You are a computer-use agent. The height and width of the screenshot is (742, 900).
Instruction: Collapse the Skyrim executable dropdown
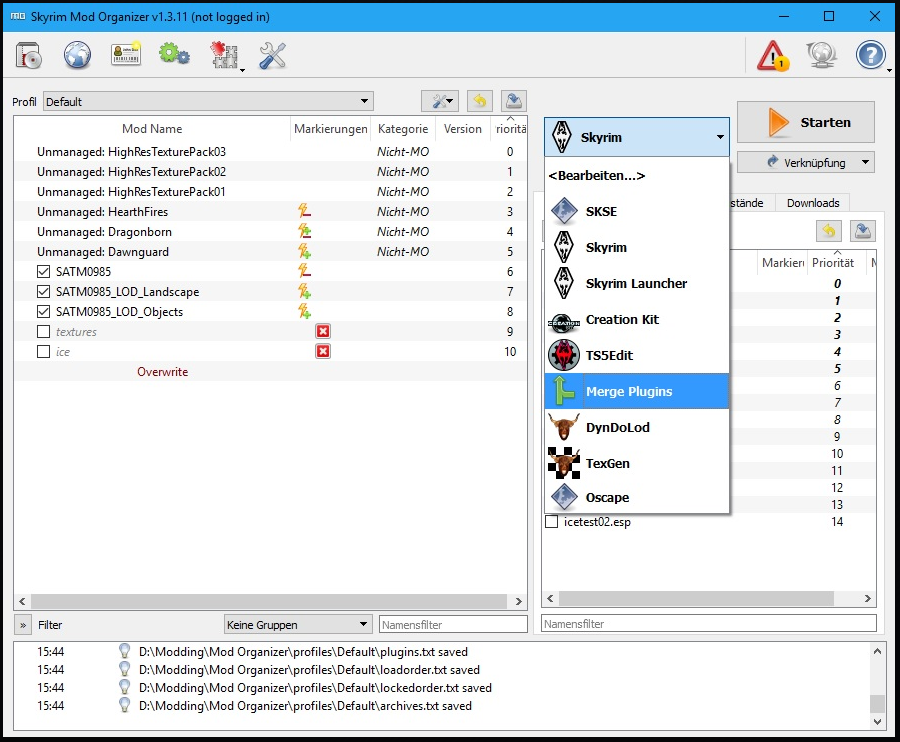click(637, 137)
